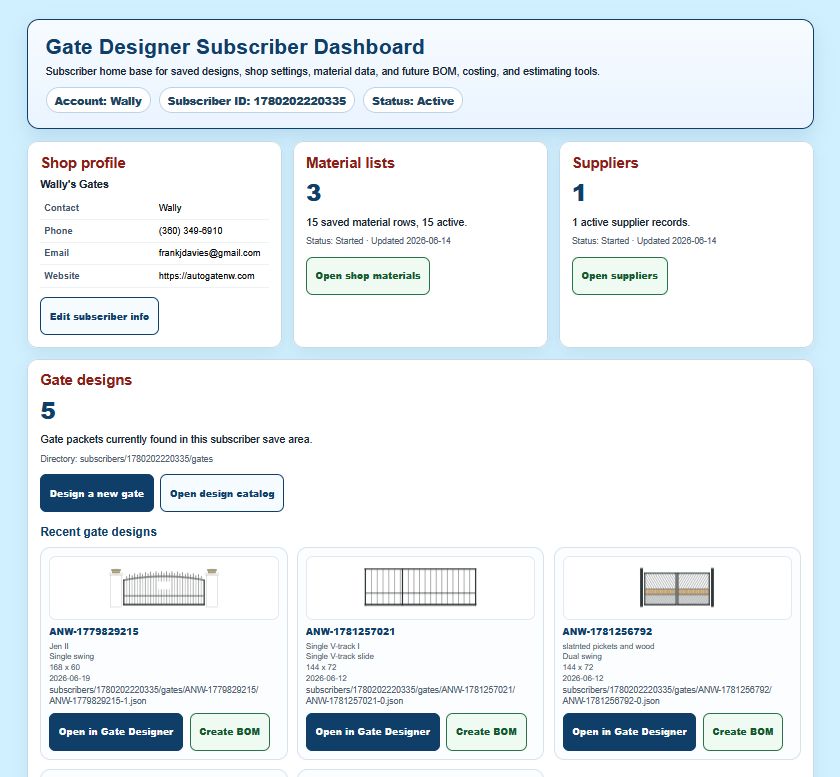Click the date 2026-06-19
The image size is (840, 777).
point(70,678)
